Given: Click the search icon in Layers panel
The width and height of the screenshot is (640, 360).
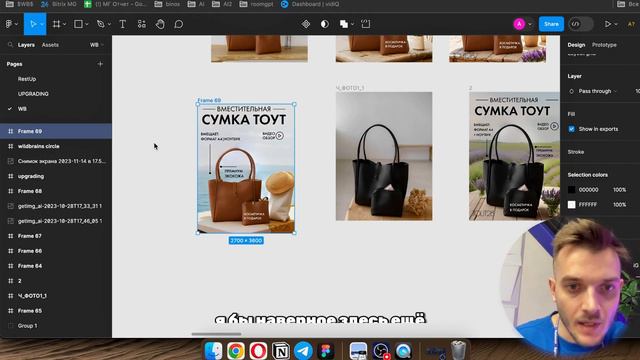Looking at the screenshot, I should tap(10, 45).
